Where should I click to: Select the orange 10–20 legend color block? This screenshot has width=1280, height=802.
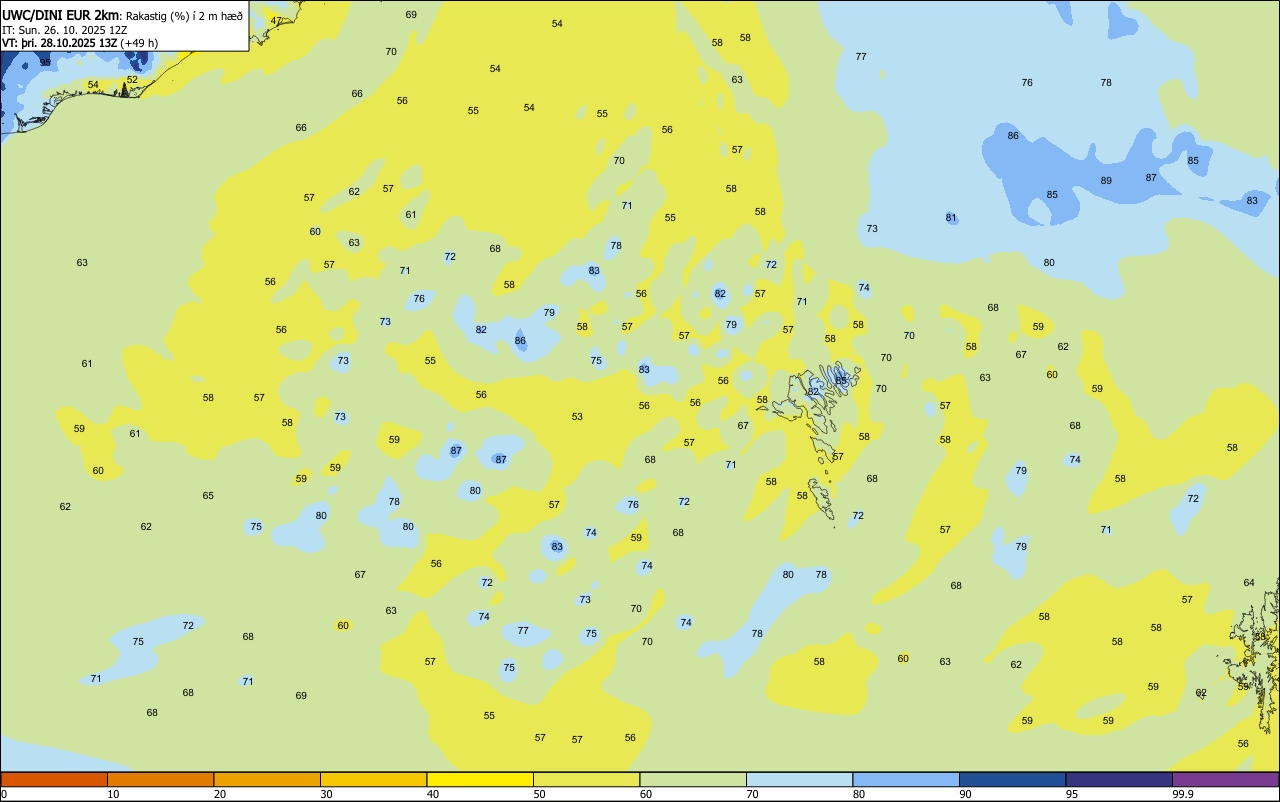[x=160, y=779]
